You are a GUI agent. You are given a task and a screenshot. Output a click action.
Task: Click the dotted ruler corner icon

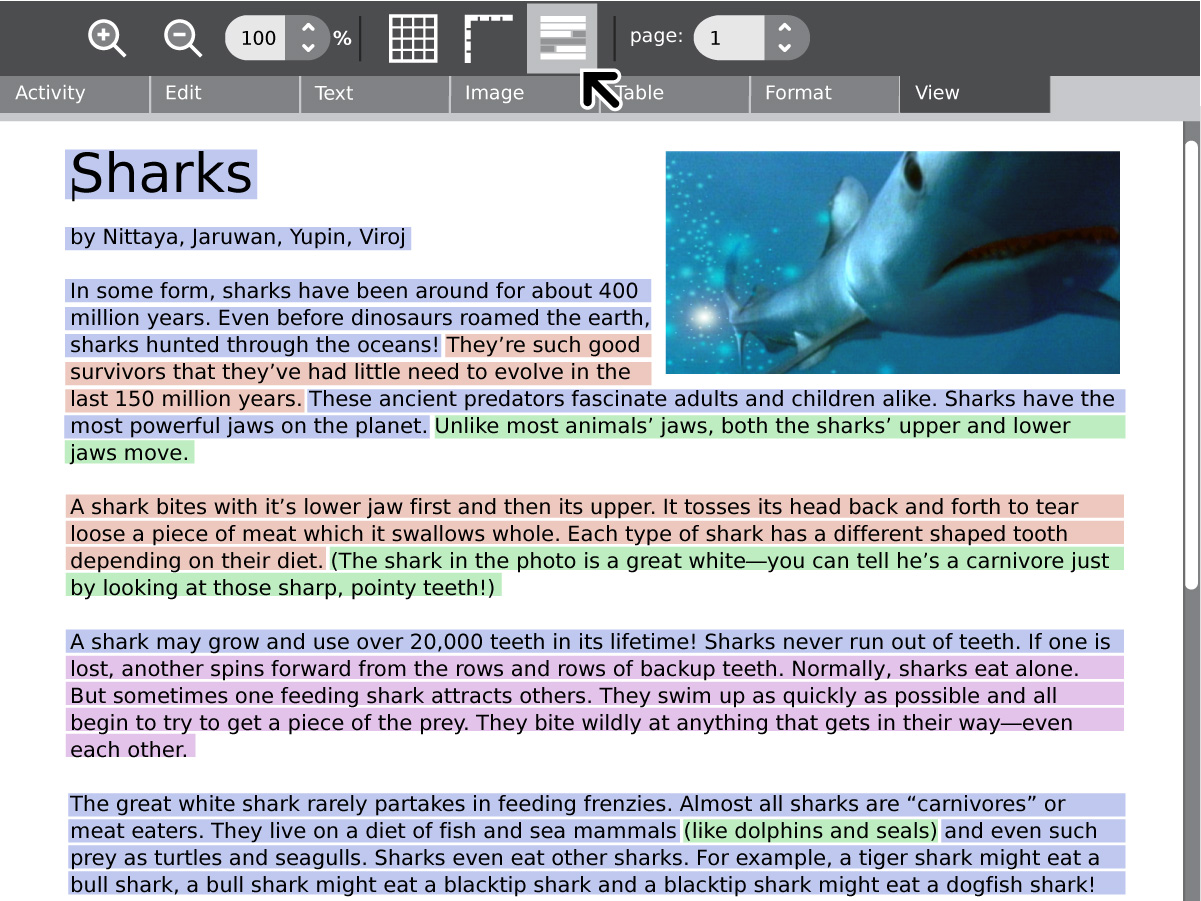[488, 38]
